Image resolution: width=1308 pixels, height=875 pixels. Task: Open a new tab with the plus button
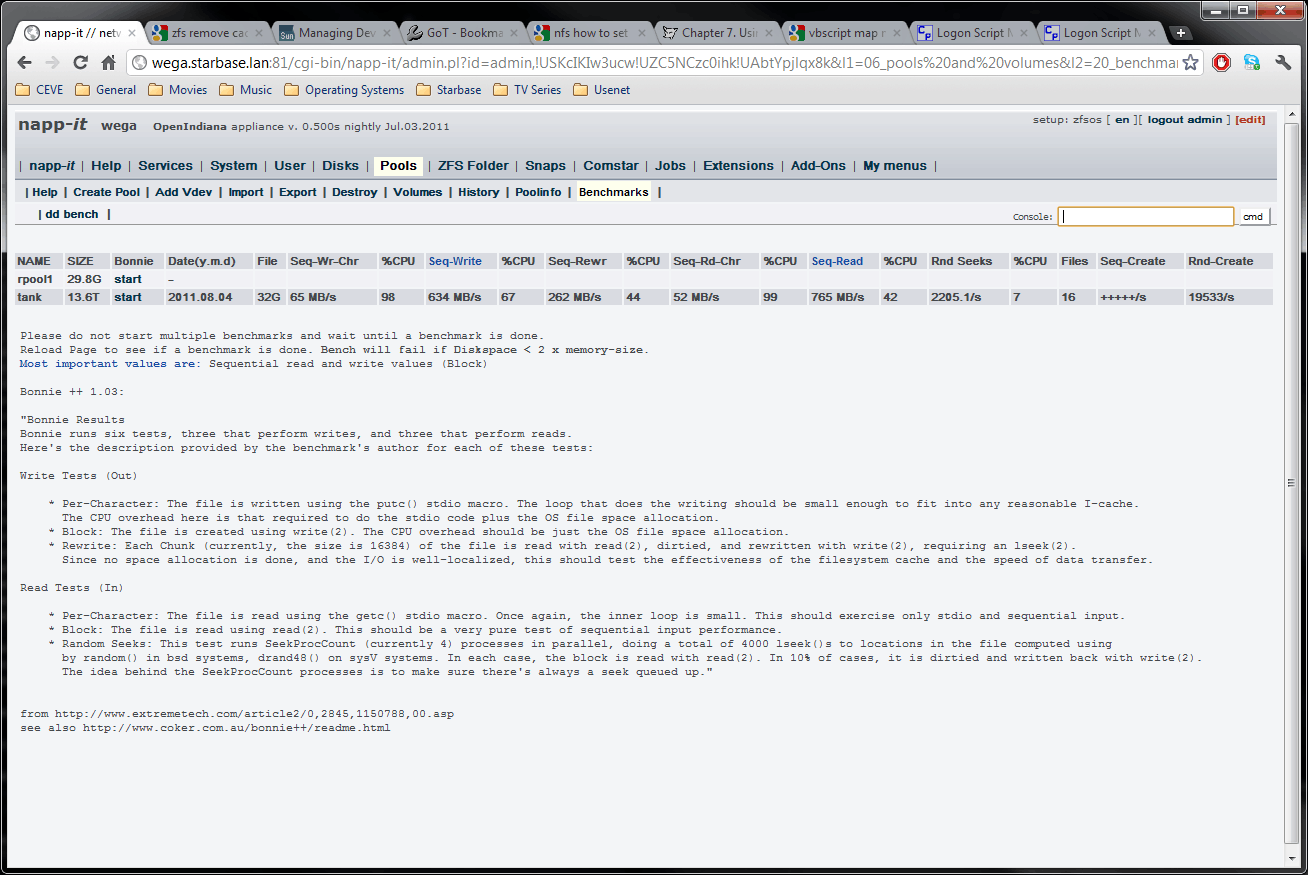point(1181,33)
